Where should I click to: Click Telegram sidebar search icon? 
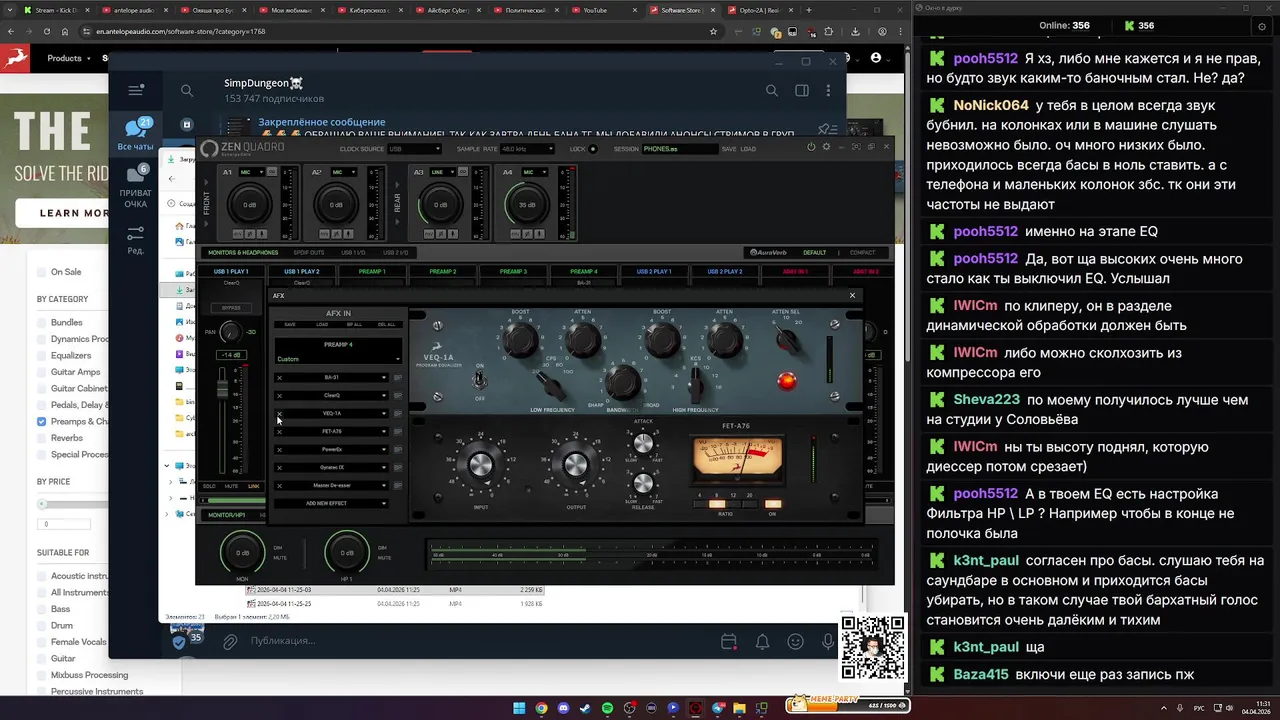pos(187,91)
